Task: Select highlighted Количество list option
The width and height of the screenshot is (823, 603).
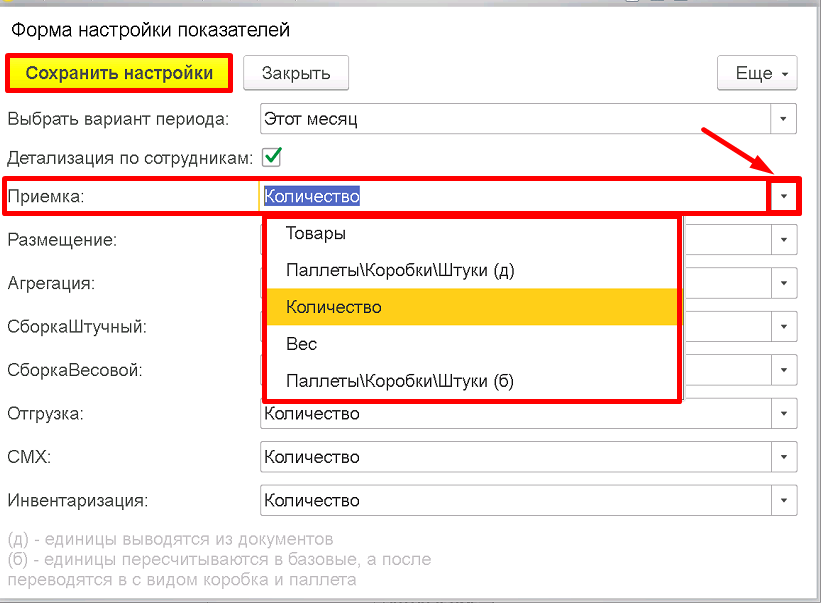Action: (x=473, y=307)
